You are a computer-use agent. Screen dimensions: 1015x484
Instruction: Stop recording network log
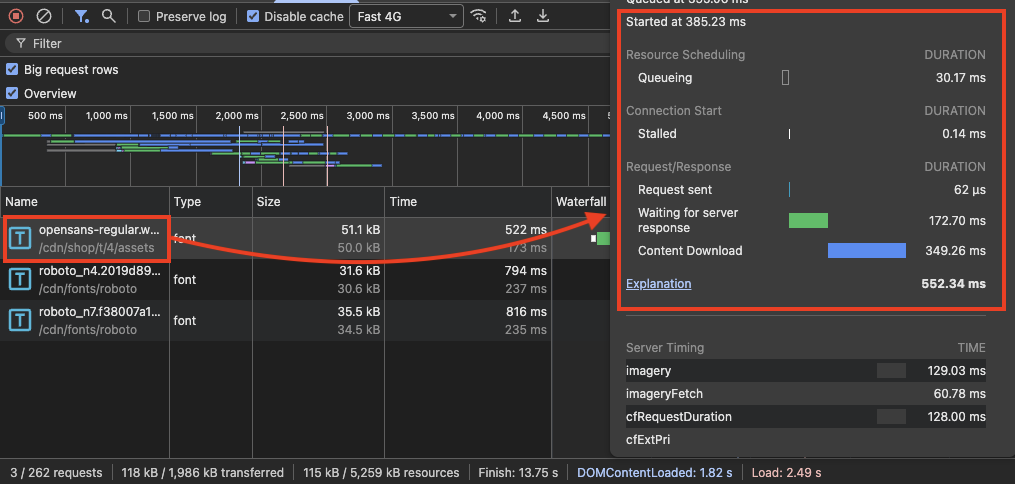tap(16, 16)
